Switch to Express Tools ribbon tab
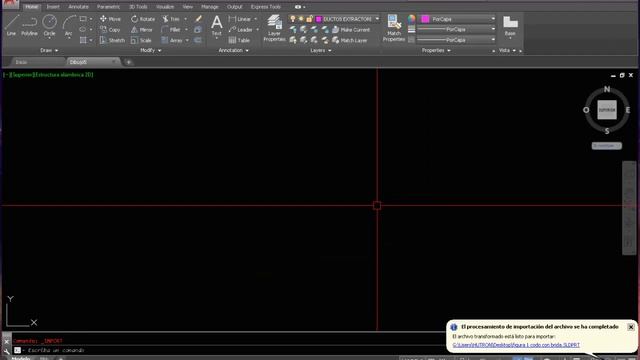The width and height of the screenshot is (640, 360). click(265, 7)
